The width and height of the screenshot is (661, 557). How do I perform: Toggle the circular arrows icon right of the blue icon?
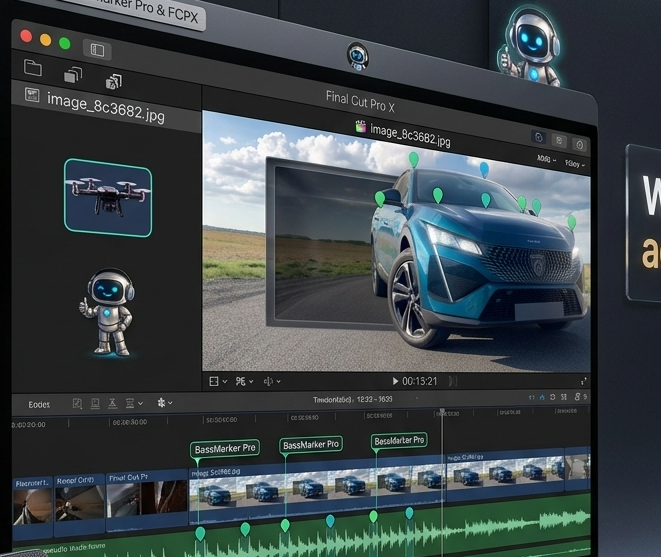coord(553,397)
